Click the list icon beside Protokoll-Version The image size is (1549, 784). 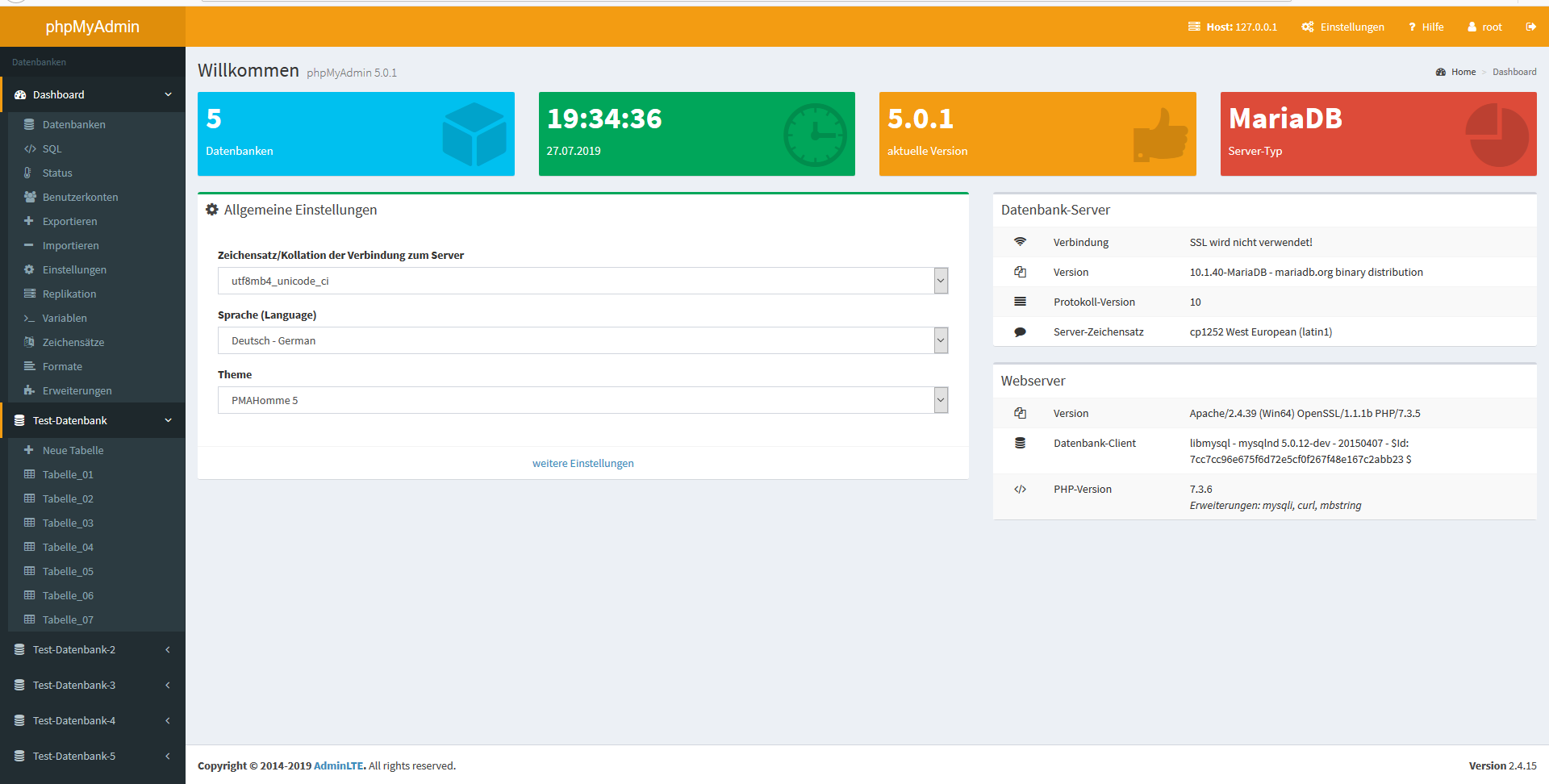click(1020, 302)
